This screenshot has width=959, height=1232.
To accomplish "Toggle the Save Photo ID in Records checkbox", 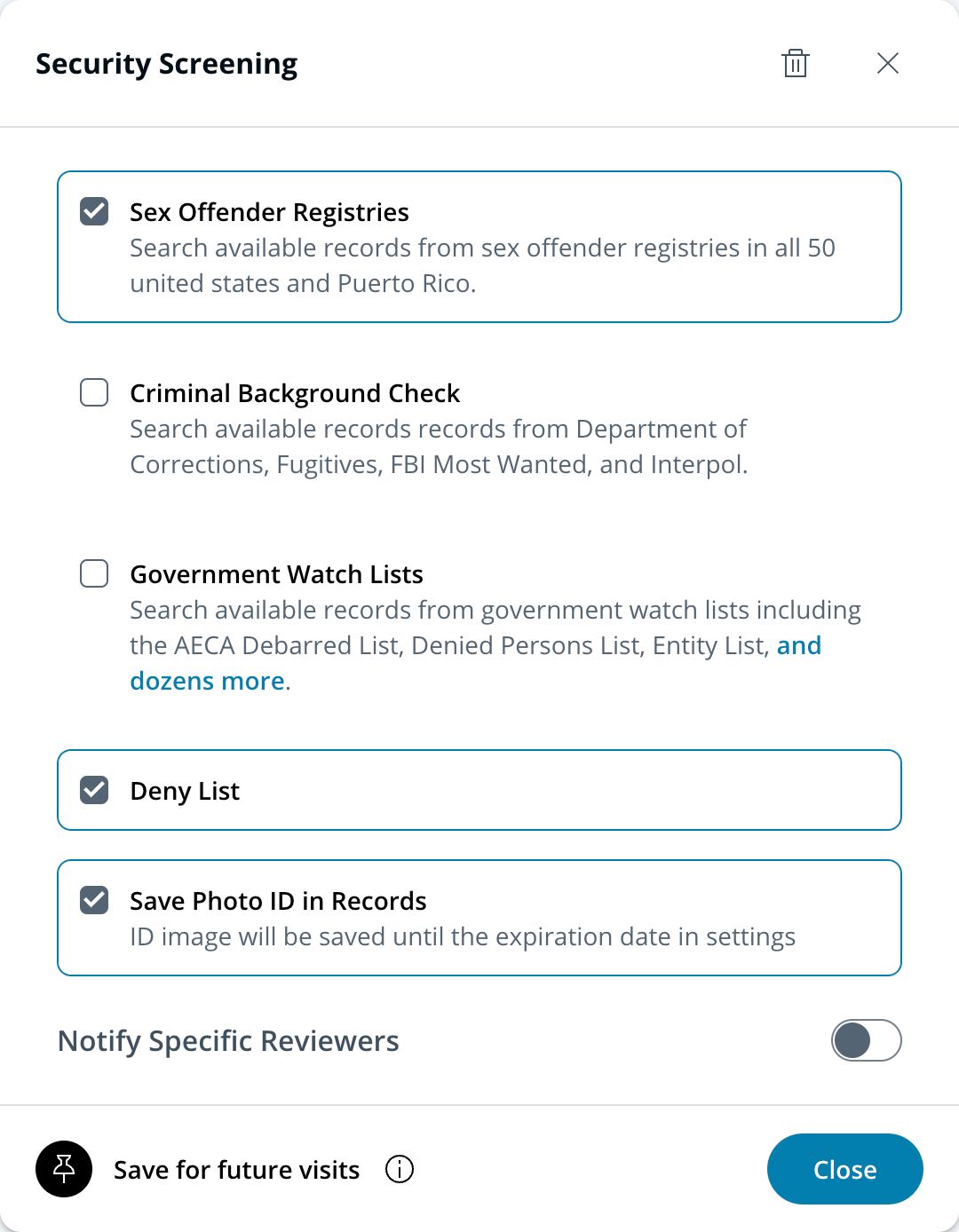I will pos(94,901).
